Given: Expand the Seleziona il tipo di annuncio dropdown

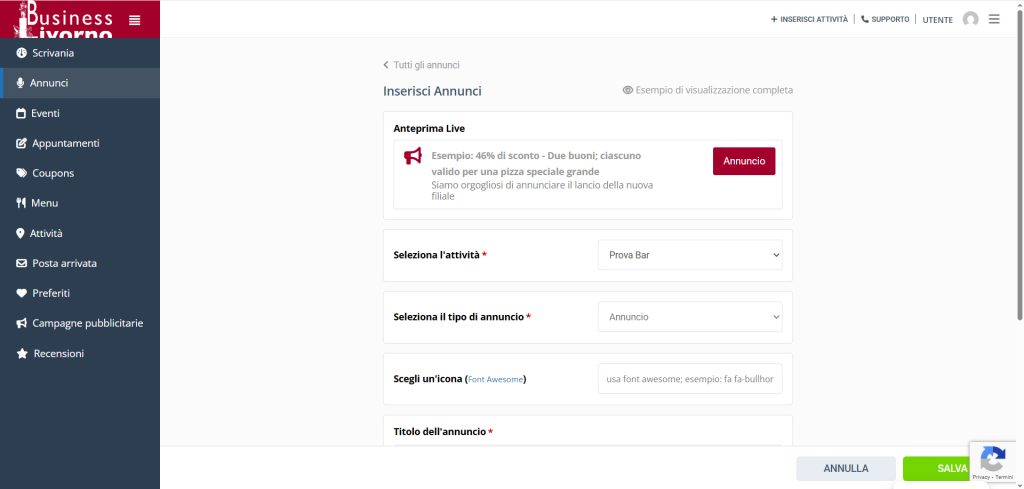Looking at the screenshot, I should 690,317.
